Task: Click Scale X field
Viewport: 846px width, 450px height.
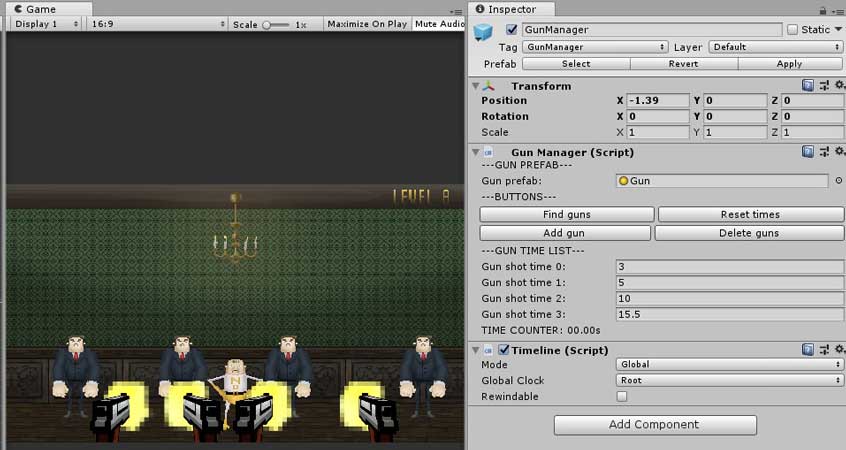Action: [x=658, y=132]
